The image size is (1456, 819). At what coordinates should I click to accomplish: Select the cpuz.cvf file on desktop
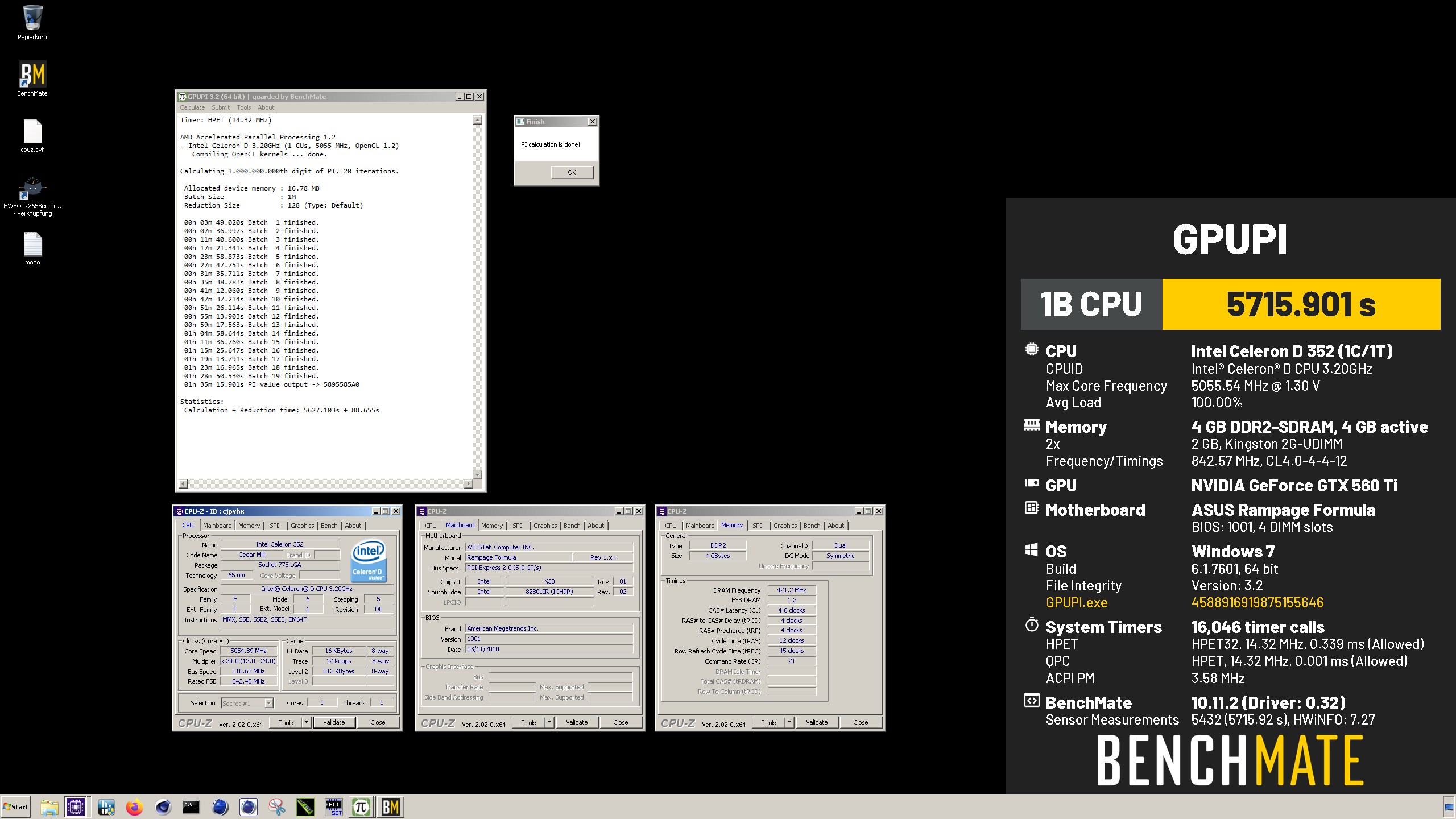(x=32, y=135)
